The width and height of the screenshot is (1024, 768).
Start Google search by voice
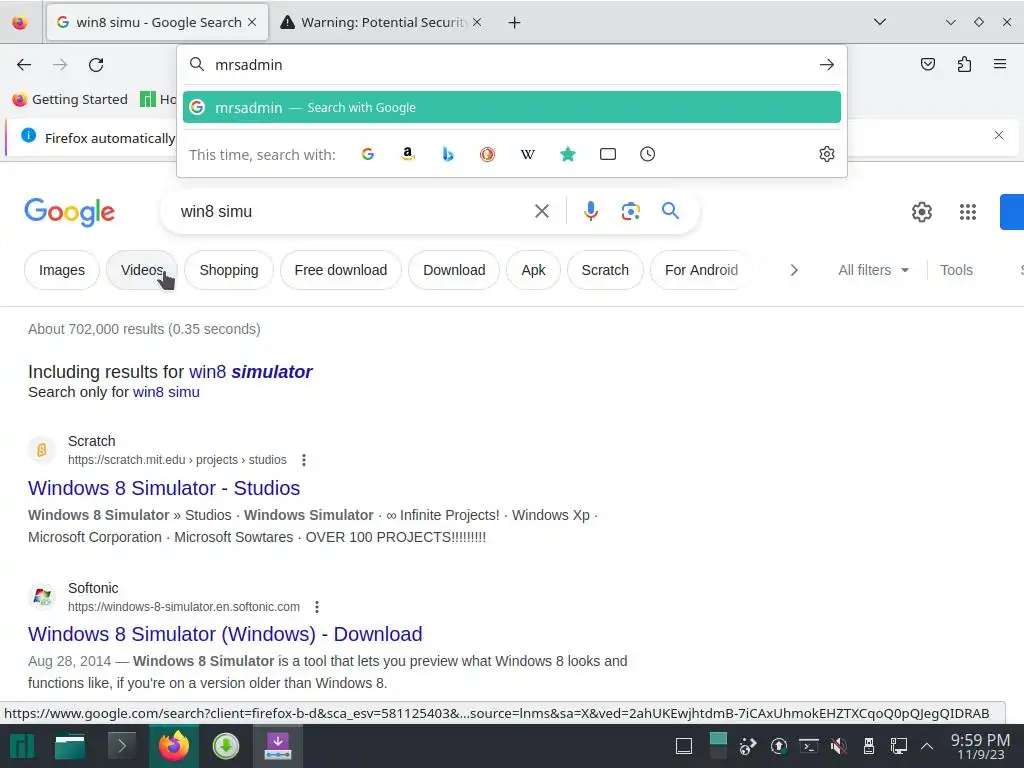point(590,211)
